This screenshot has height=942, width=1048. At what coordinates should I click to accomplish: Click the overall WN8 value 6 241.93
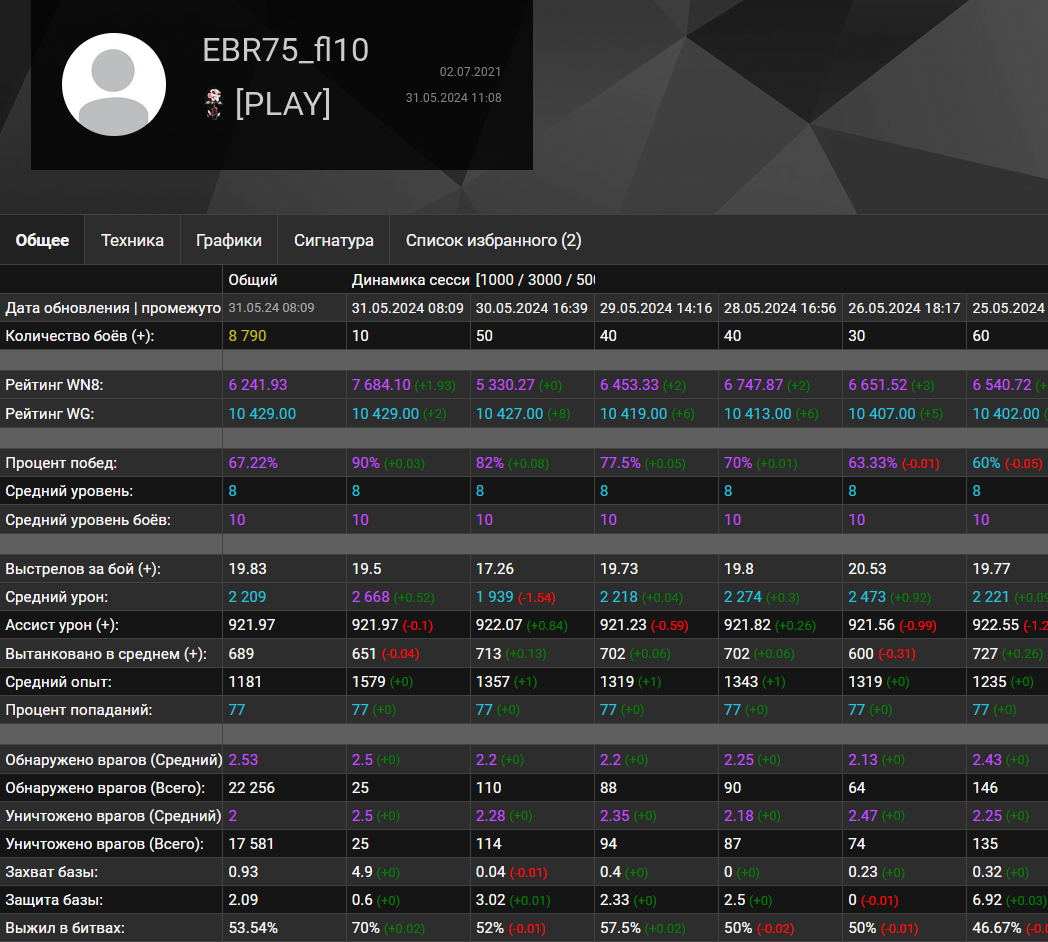(258, 385)
